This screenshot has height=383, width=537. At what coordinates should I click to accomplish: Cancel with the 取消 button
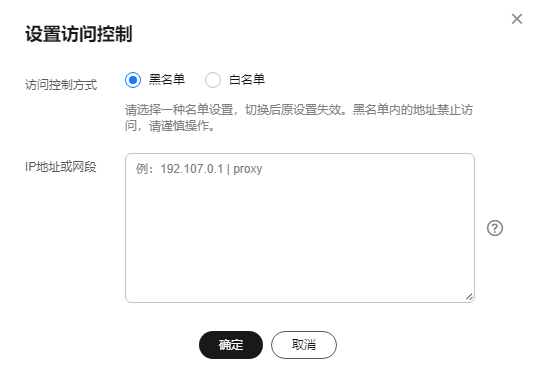pos(304,345)
